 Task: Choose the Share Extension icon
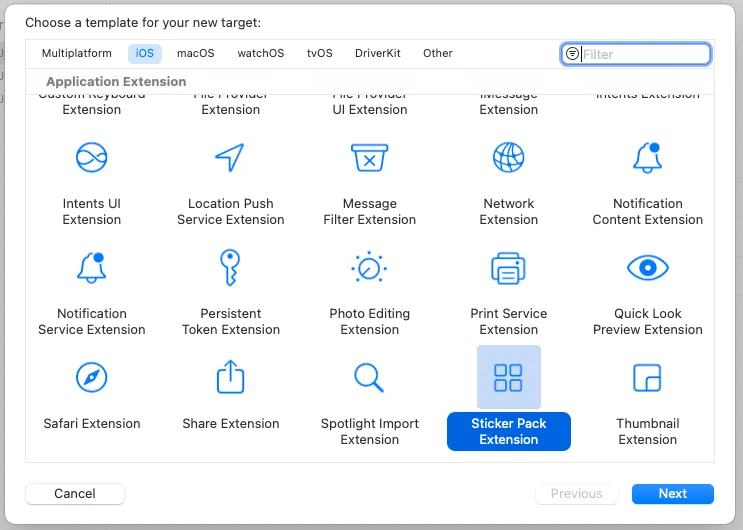pyautogui.click(x=230, y=377)
